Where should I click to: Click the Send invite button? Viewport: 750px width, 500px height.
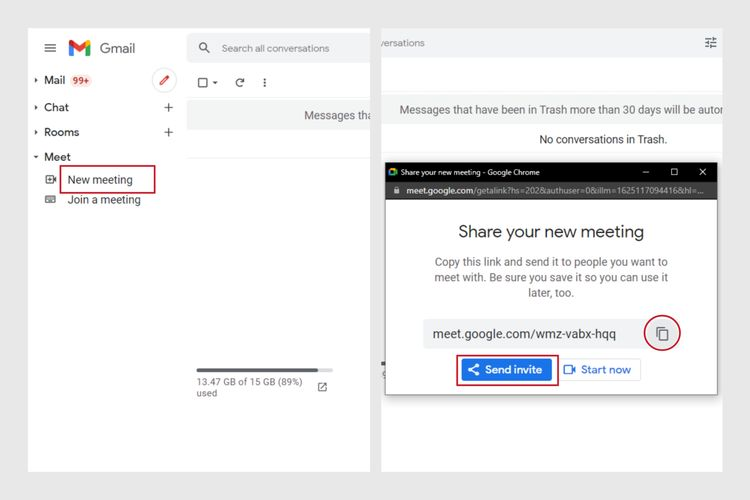[507, 370]
